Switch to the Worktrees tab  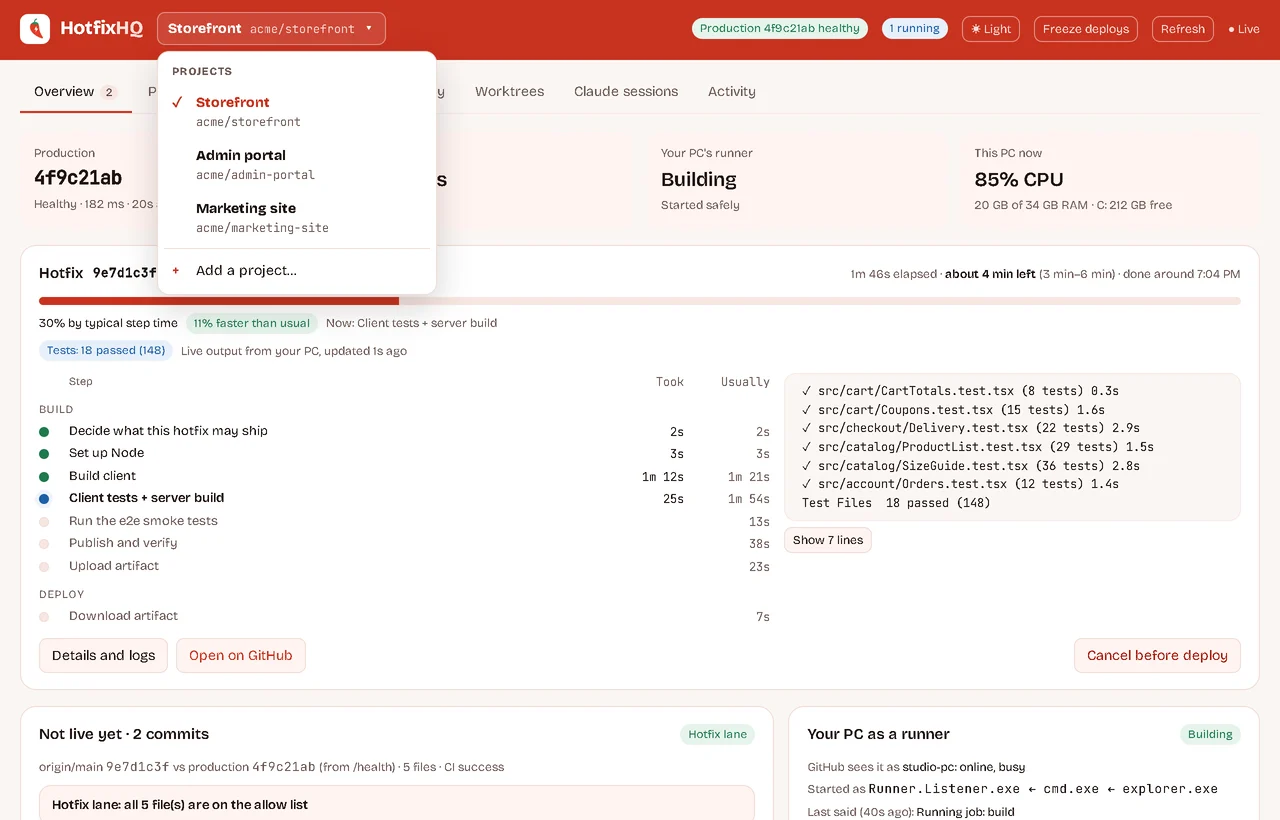pyautogui.click(x=509, y=91)
